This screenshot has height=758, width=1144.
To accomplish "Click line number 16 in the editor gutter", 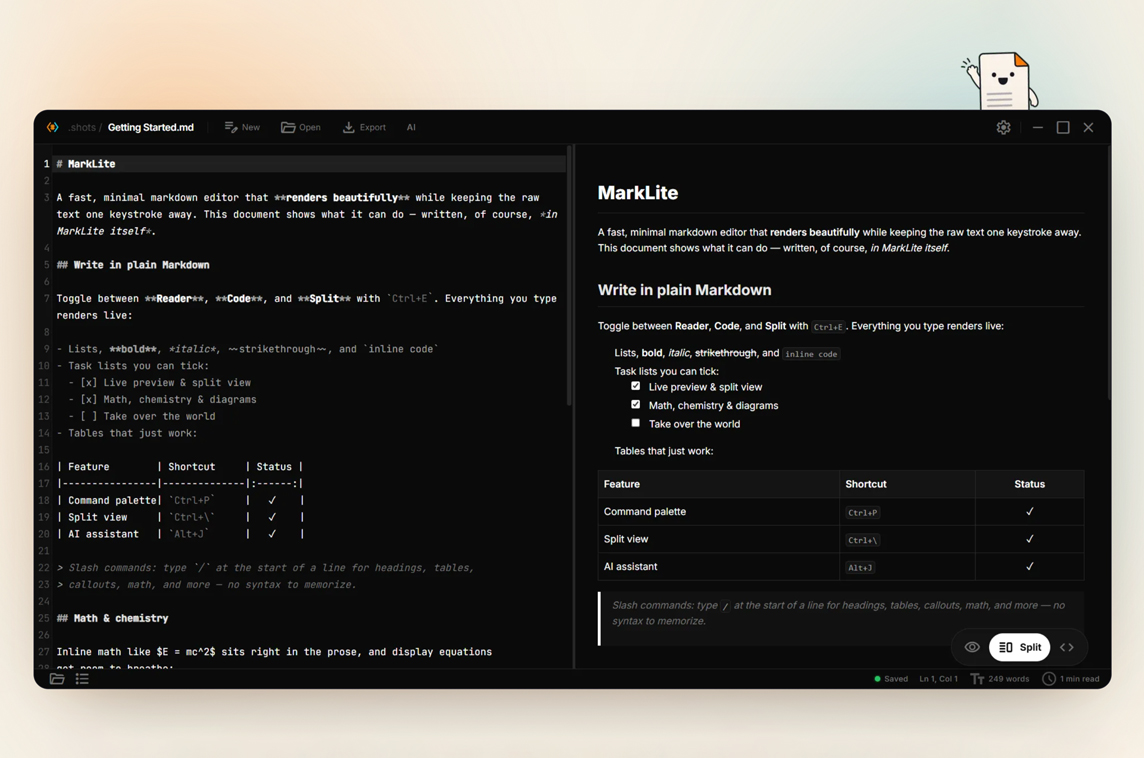I will 44,467.
